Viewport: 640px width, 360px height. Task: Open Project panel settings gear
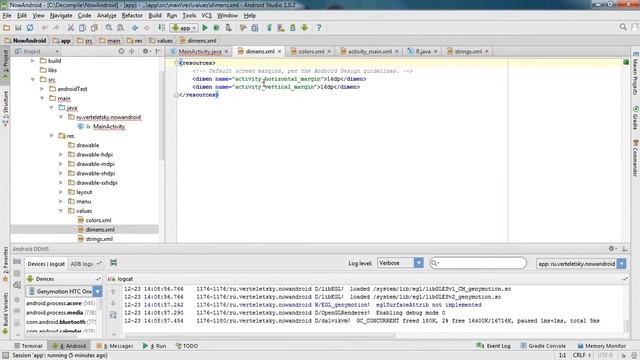click(145, 51)
